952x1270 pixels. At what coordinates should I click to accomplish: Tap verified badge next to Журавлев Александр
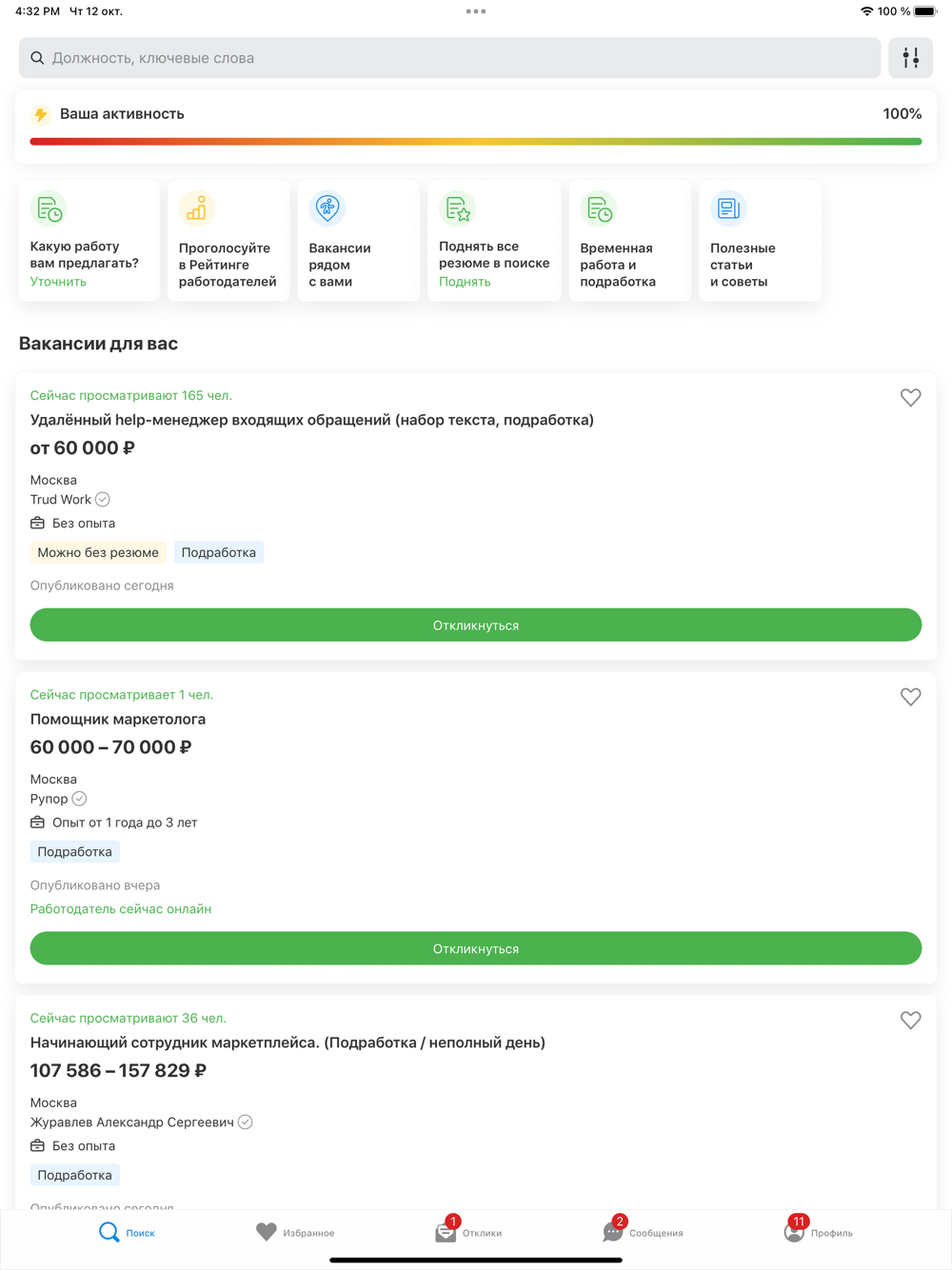246,1122
